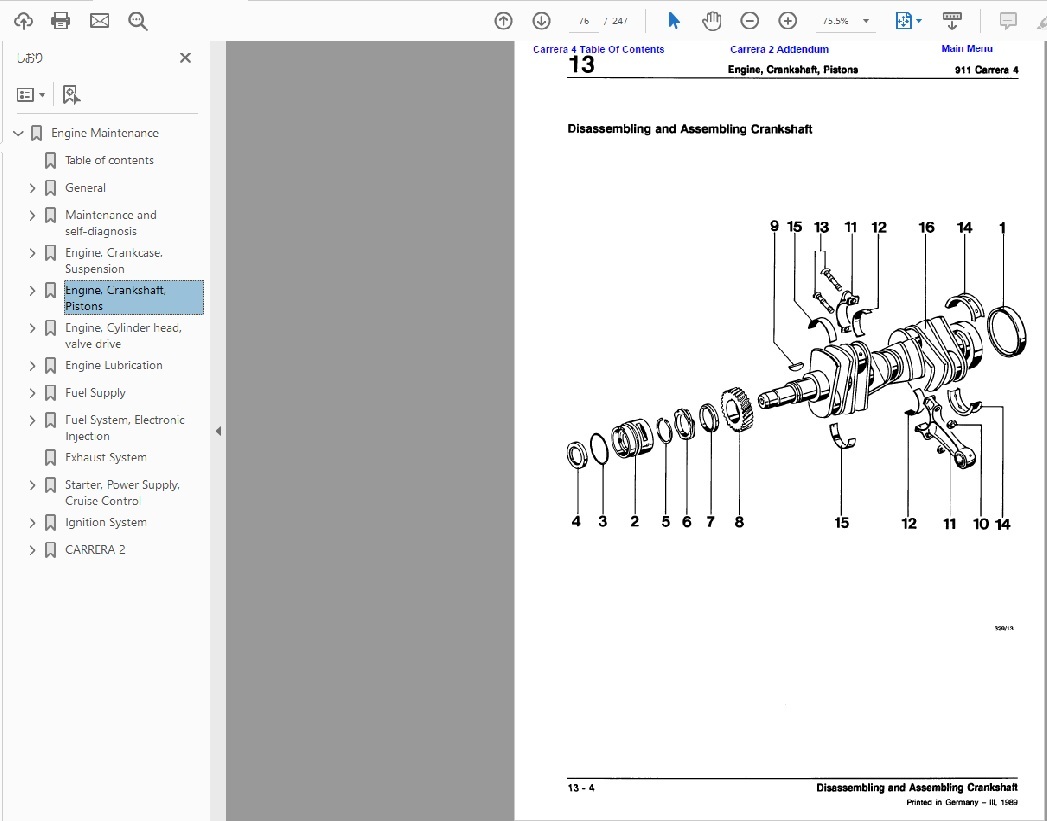Go to previous page arrow
Image resolution: width=1047 pixels, height=821 pixels.
[x=503, y=21]
